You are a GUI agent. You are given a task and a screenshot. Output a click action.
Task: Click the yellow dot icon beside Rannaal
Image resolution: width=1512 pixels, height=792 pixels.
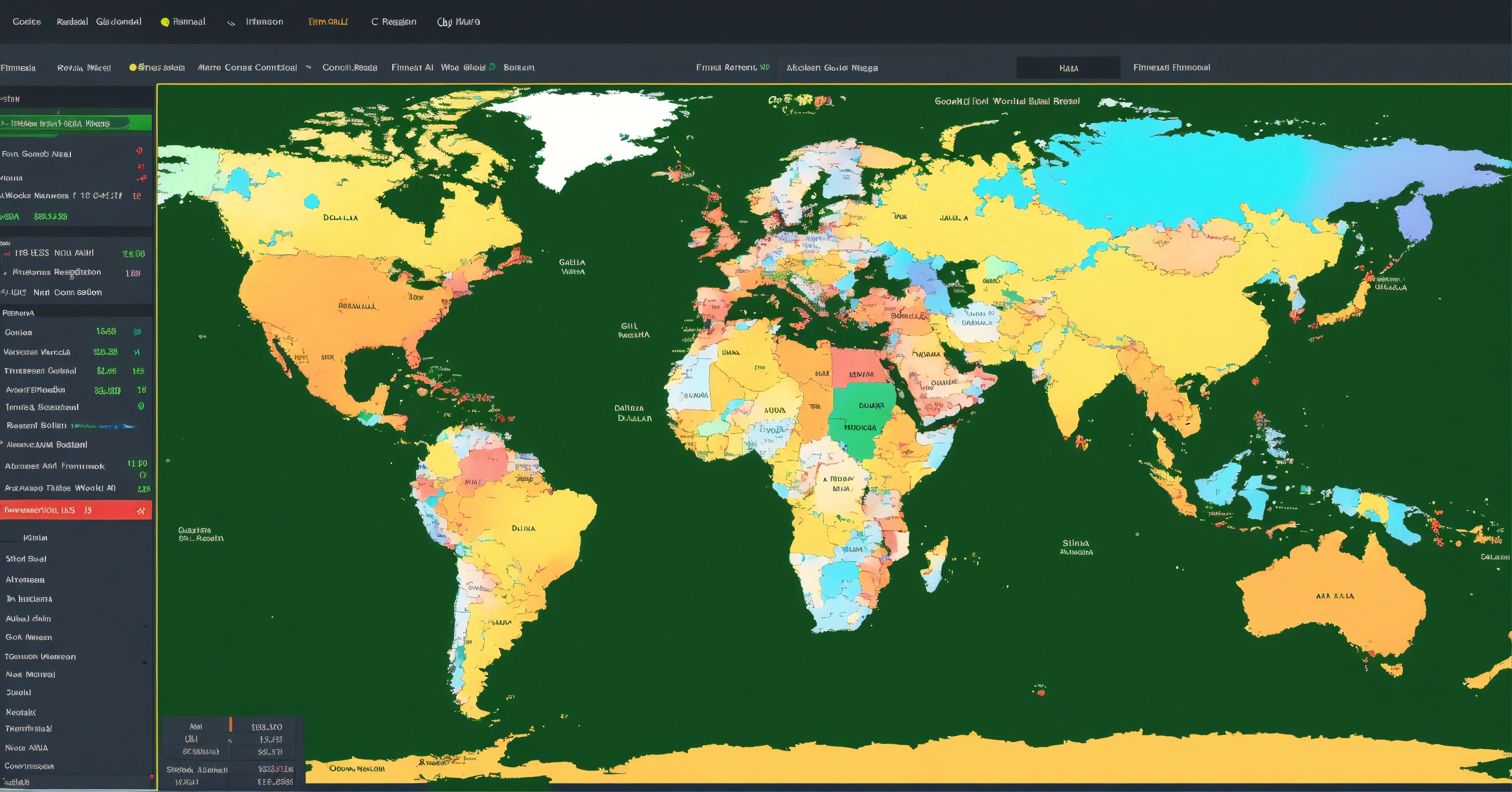165,22
